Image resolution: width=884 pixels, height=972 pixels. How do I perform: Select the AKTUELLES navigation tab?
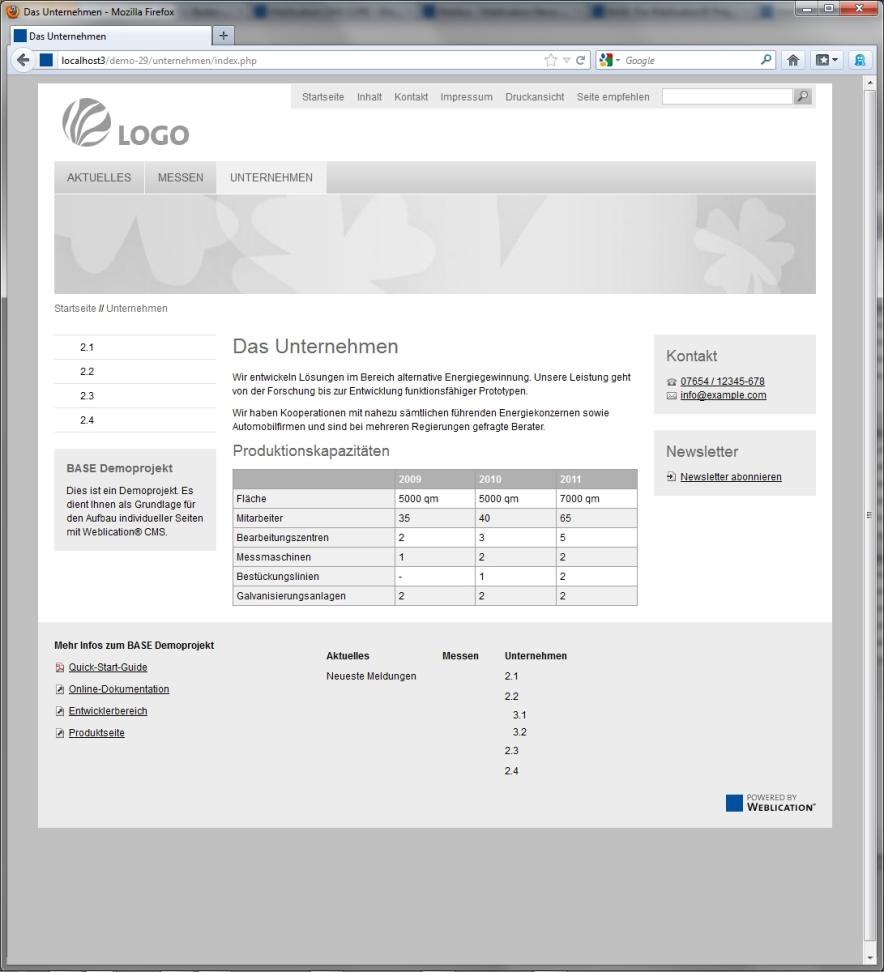(x=98, y=177)
